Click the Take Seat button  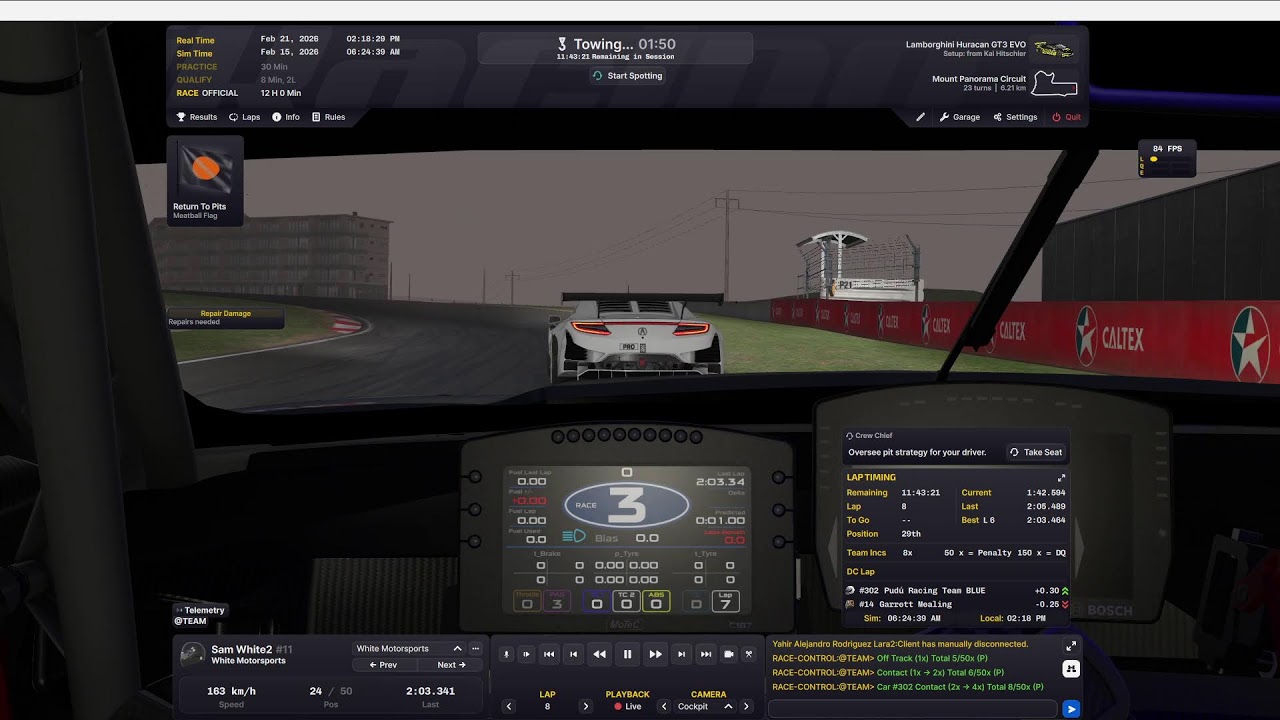coord(1035,452)
